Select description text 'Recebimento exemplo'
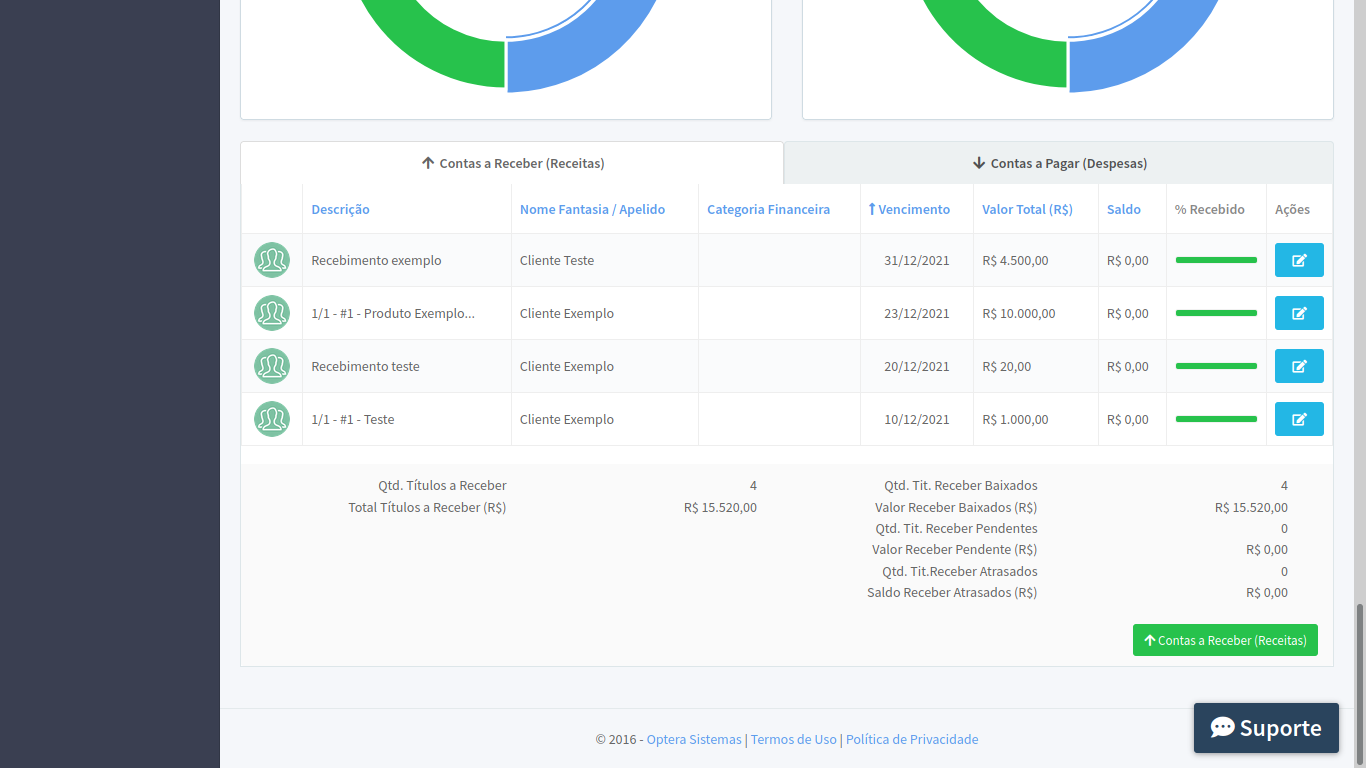 point(376,260)
